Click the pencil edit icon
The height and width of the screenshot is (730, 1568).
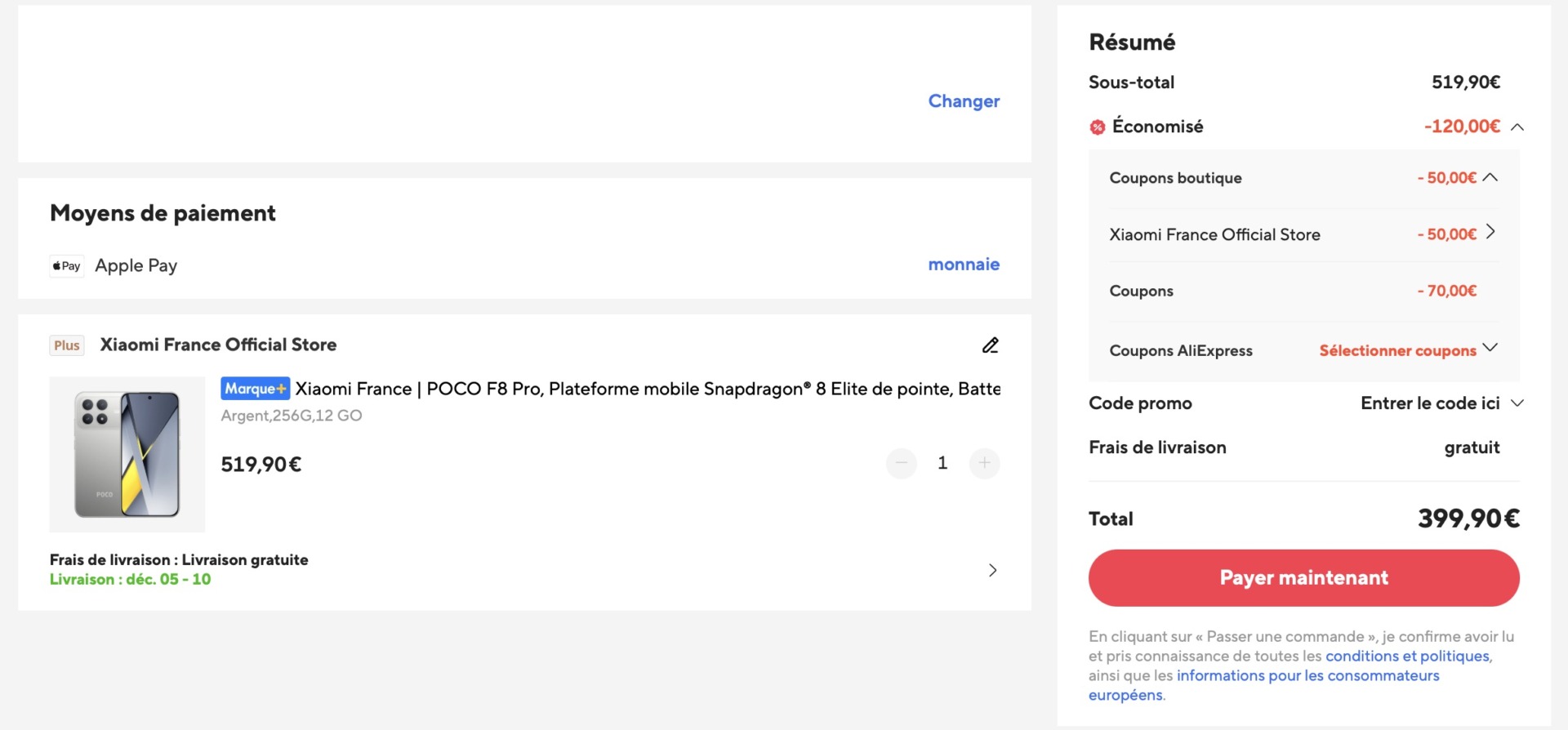(990, 345)
